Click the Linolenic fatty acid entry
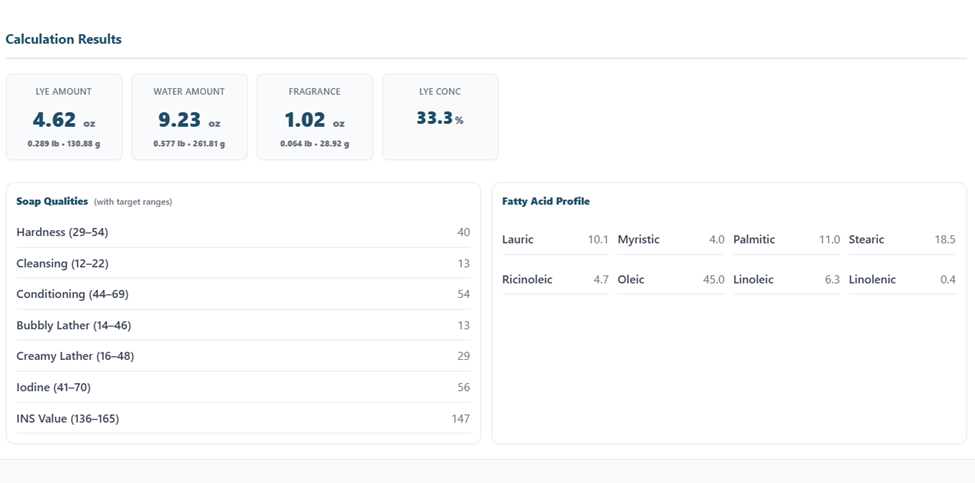This screenshot has width=975, height=483. pyautogui.click(x=901, y=280)
